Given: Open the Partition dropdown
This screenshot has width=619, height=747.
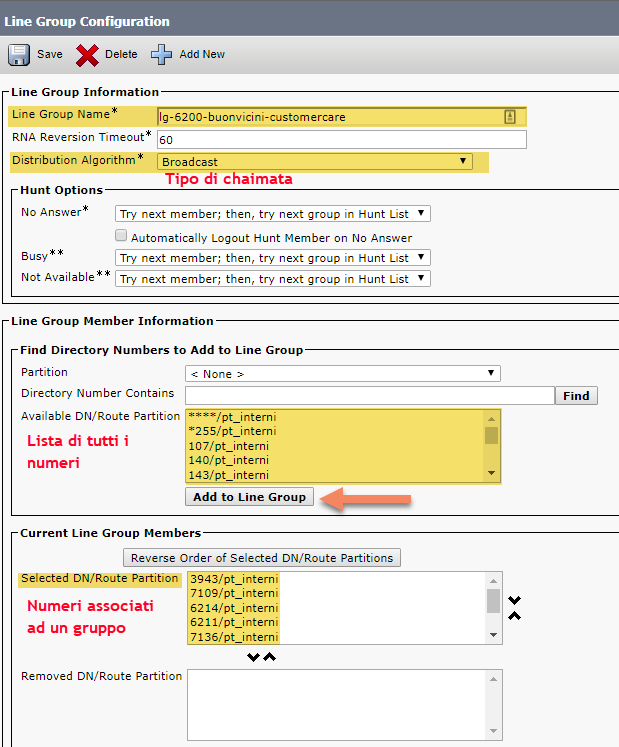Looking at the screenshot, I should (x=343, y=374).
